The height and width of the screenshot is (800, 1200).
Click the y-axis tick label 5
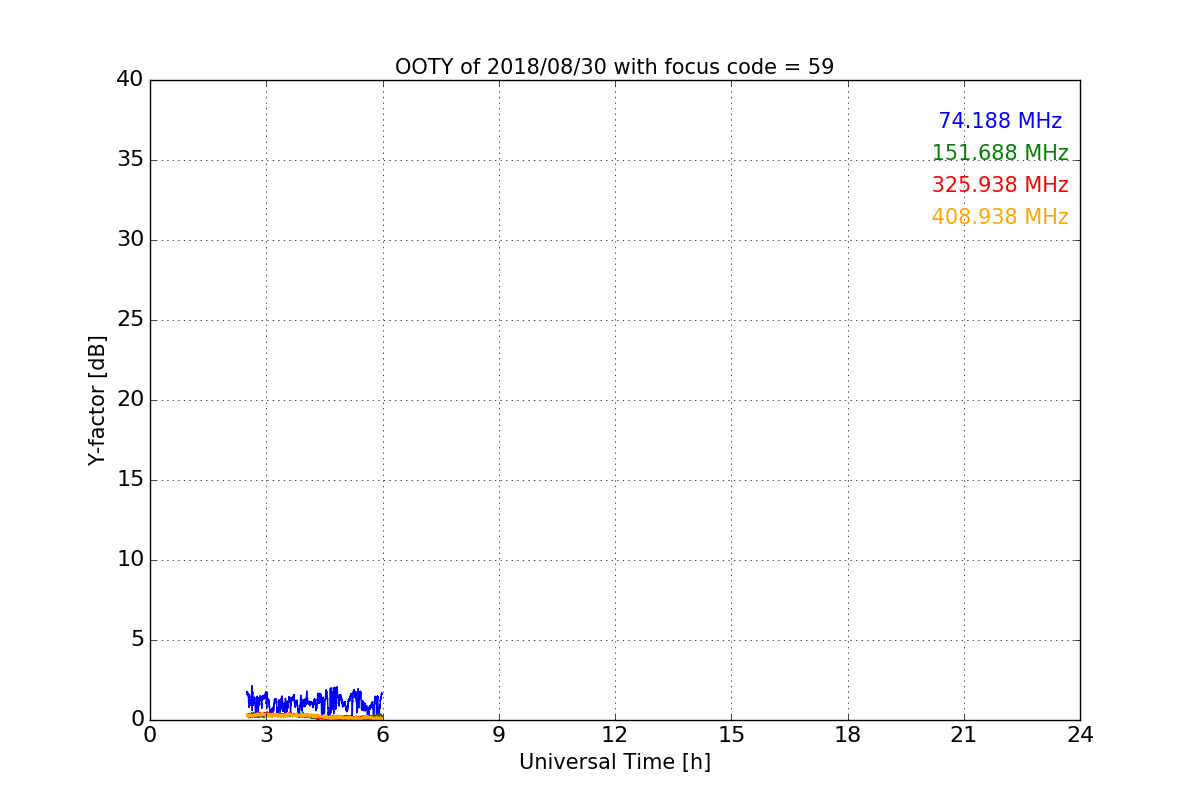pyautogui.click(x=137, y=640)
